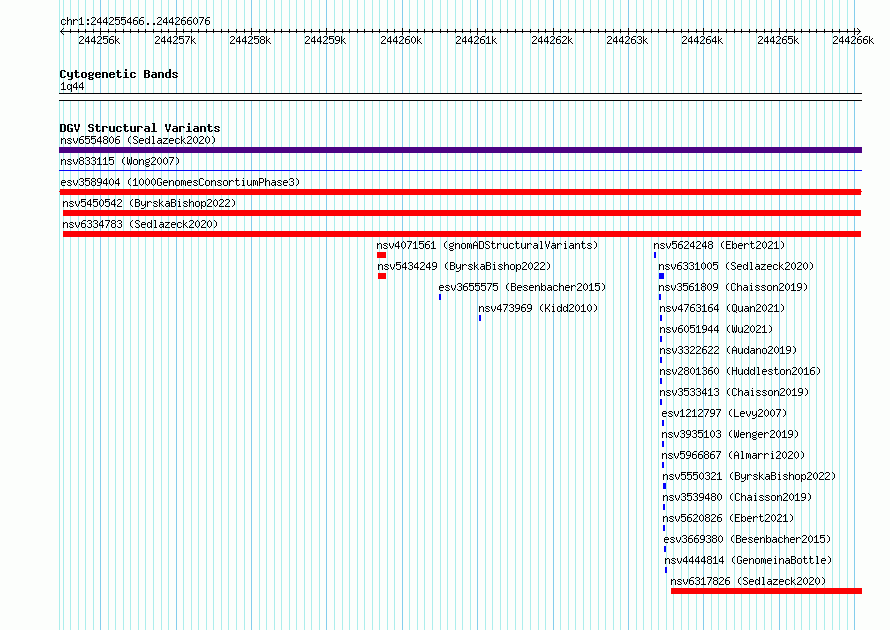Click the 244261k ruler position
Image resolution: width=890 pixels, height=630 pixels.
coord(476,40)
